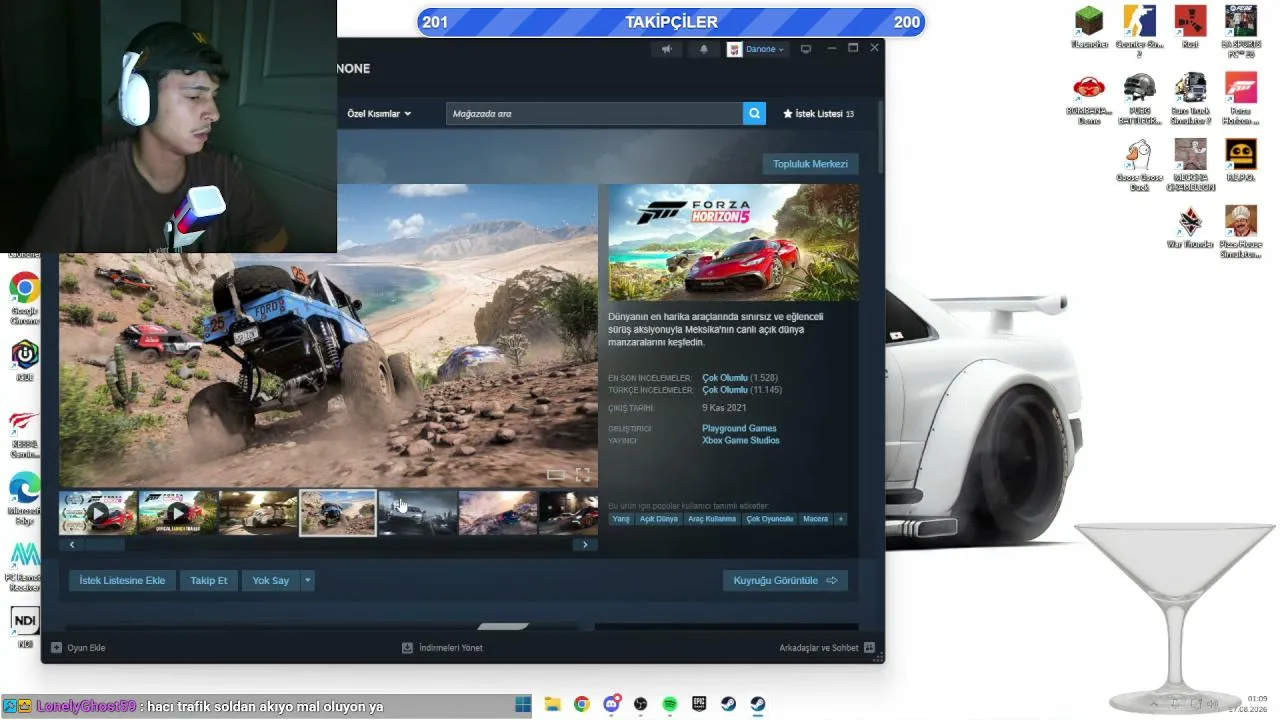Open İstek Listesi wishlist with star icon

coord(818,114)
